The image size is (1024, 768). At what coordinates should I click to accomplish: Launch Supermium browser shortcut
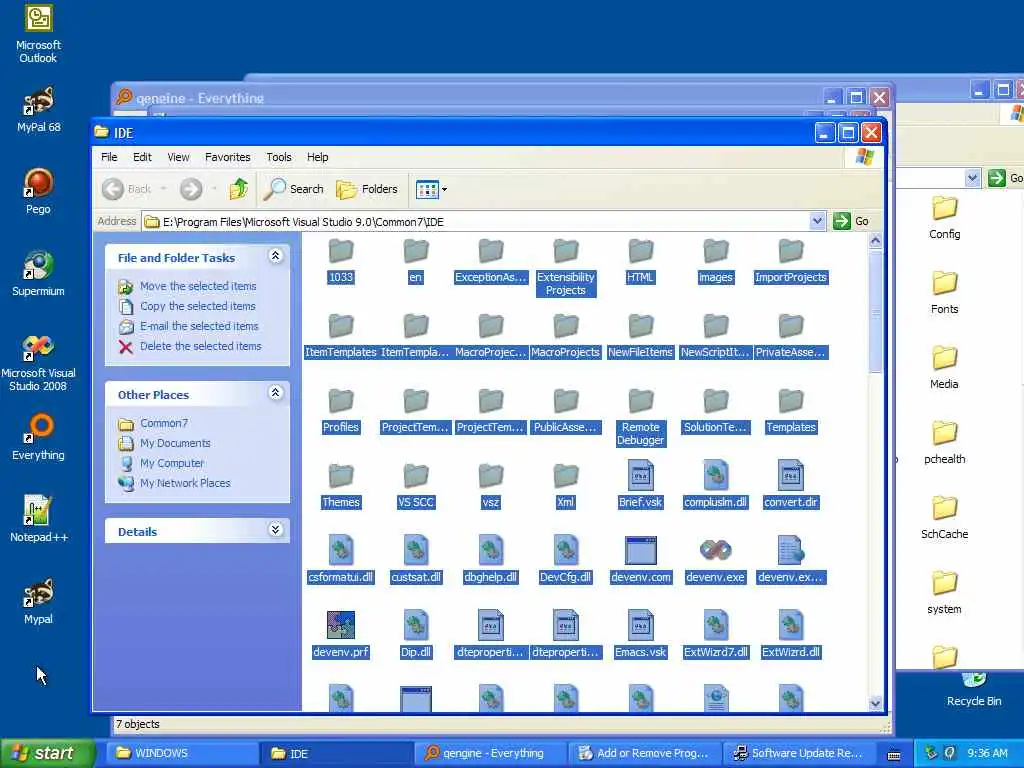pyautogui.click(x=39, y=274)
